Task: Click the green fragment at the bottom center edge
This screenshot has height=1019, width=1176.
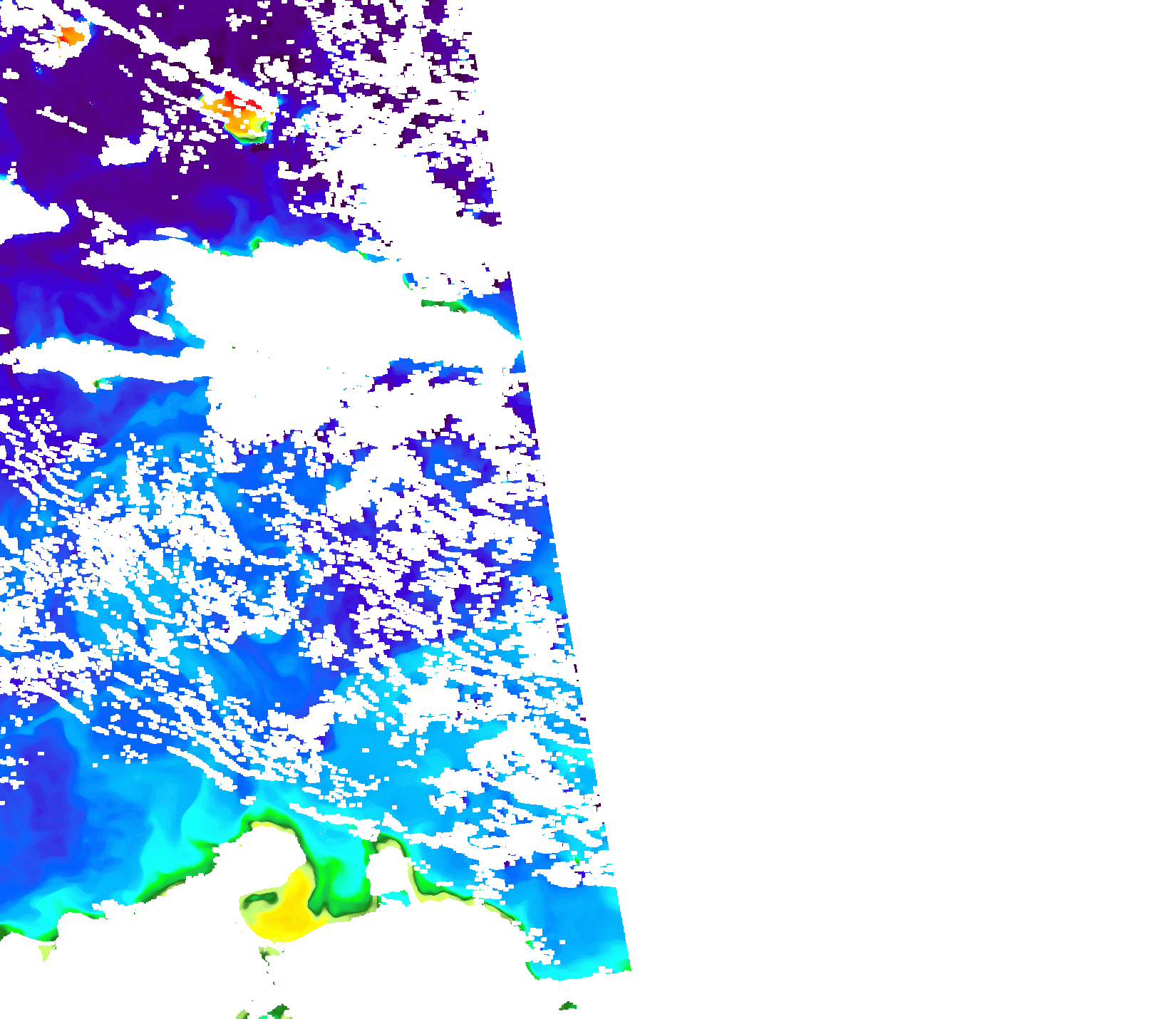Action: [x=274, y=1012]
